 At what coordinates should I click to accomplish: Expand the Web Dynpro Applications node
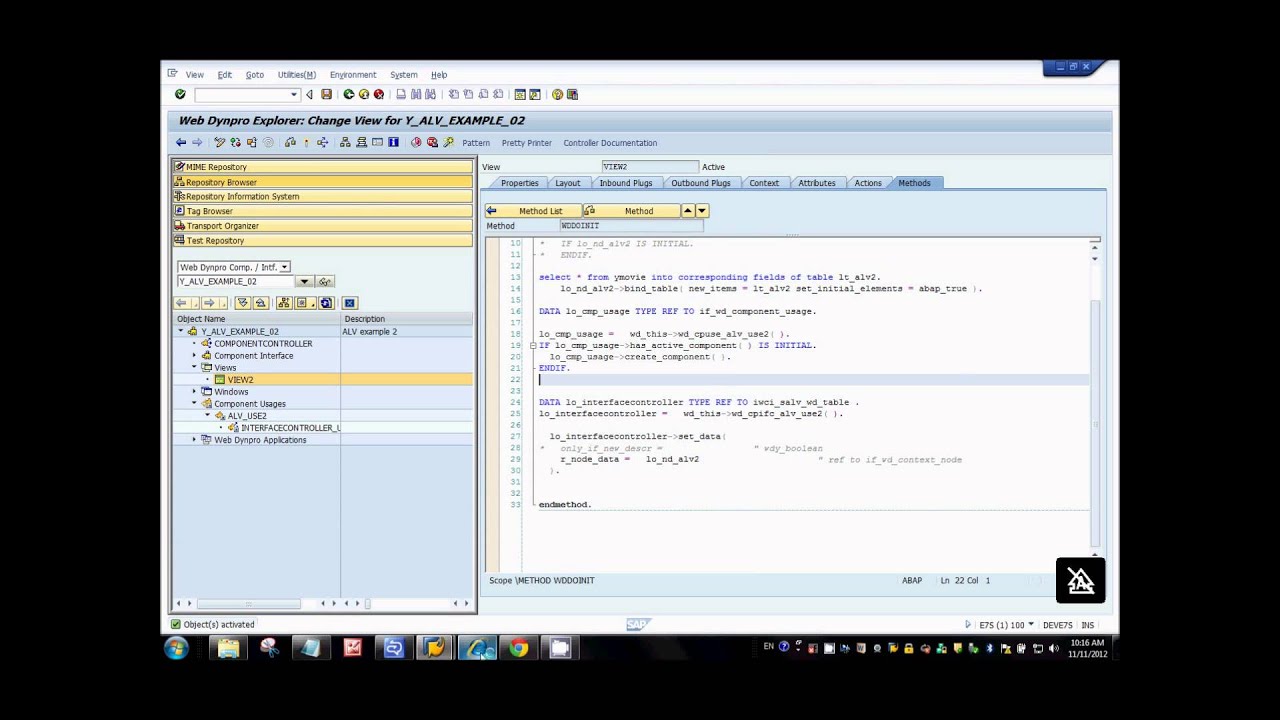tap(195, 440)
